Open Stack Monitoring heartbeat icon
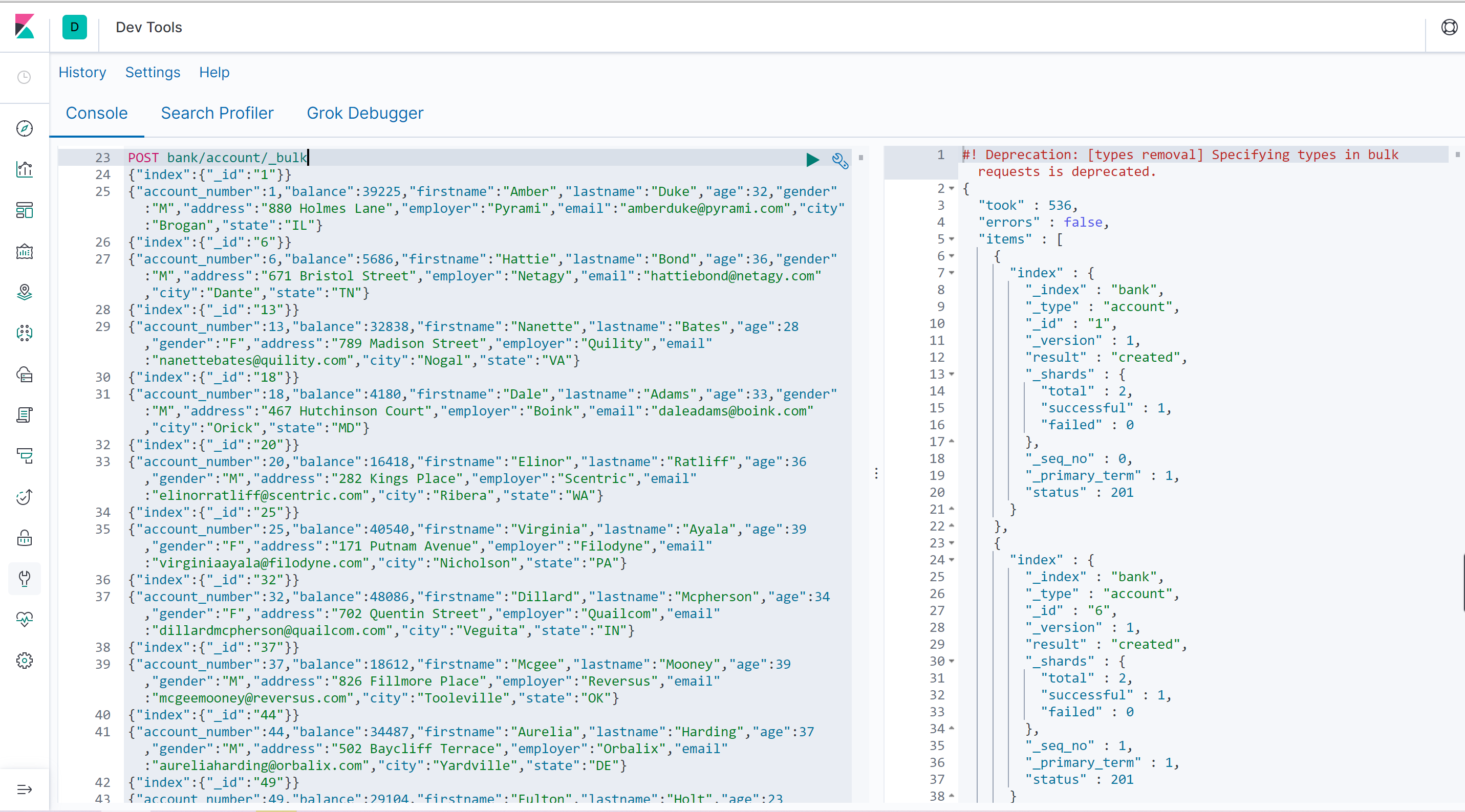Viewport: 1465px width, 812px height. (x=25, y=620)
